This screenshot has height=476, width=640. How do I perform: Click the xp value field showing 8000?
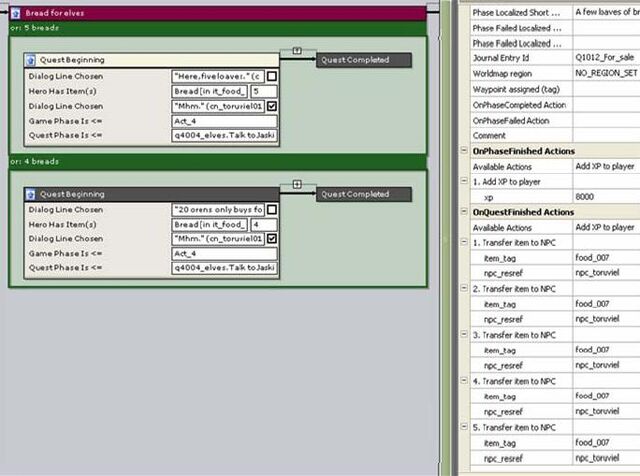(607, 197)
